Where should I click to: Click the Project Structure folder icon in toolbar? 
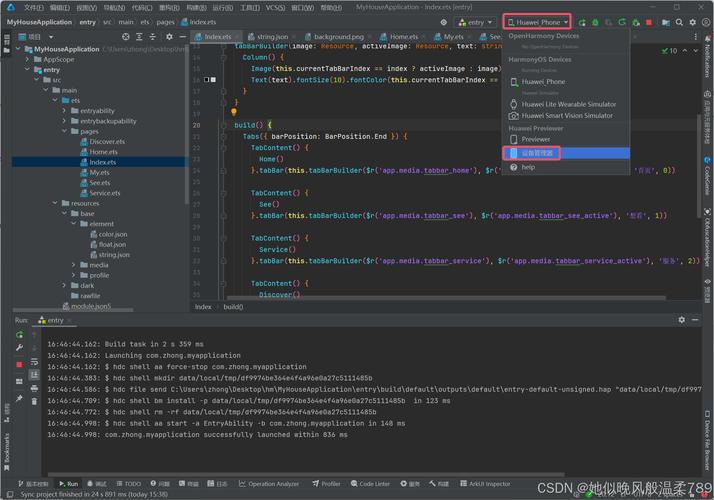[x=666, y=22]
